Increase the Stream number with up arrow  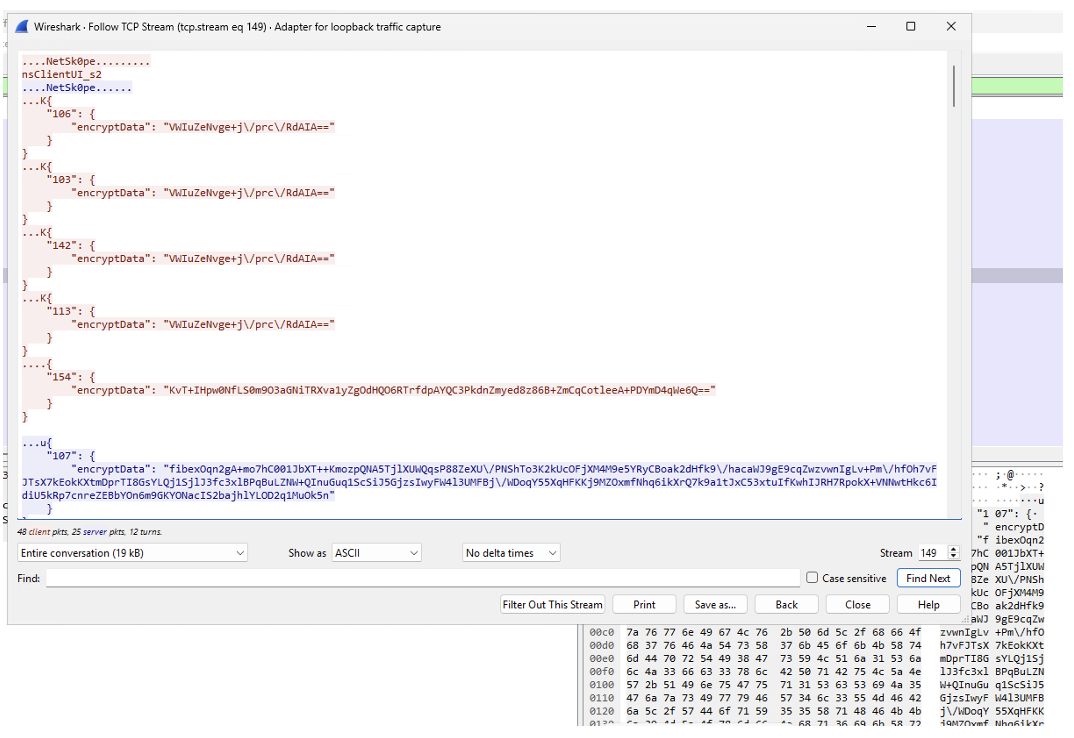(953, 549)
